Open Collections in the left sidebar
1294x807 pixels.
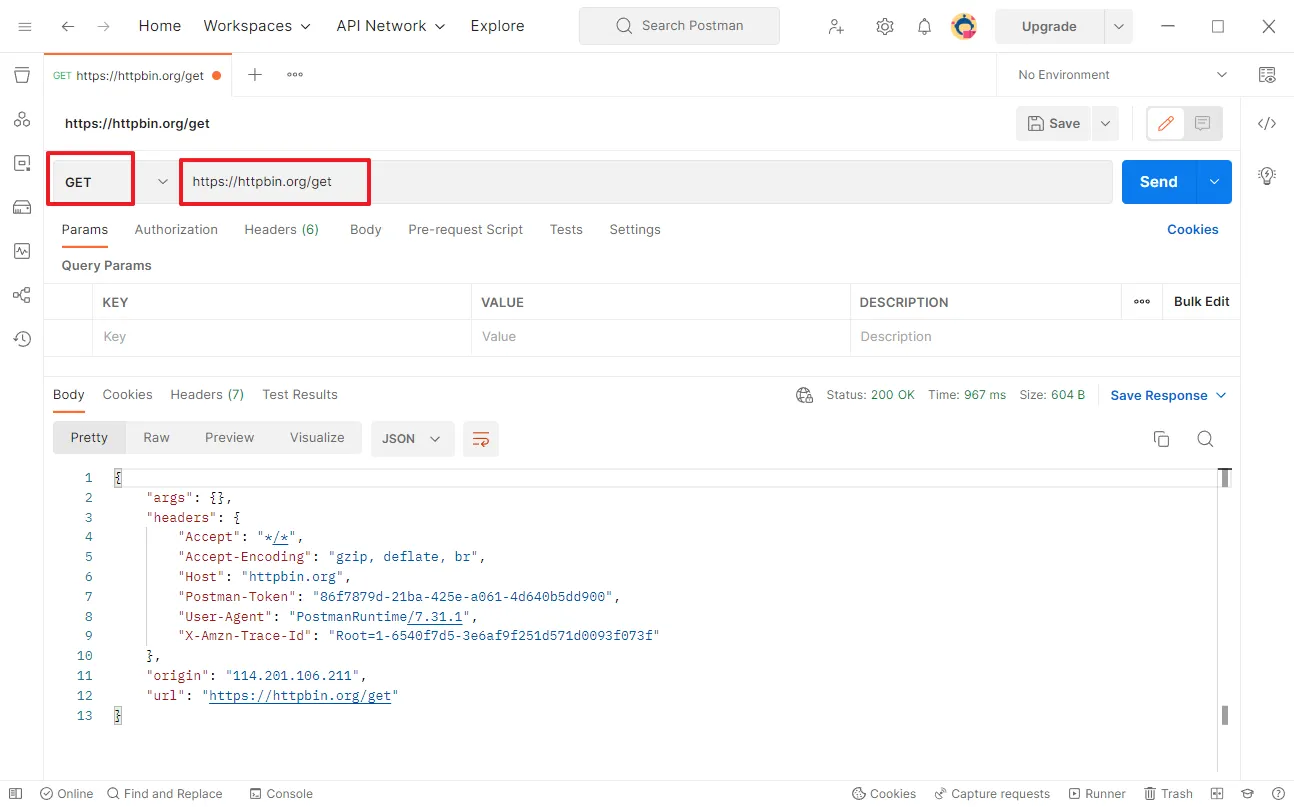[x=22, y=75]
